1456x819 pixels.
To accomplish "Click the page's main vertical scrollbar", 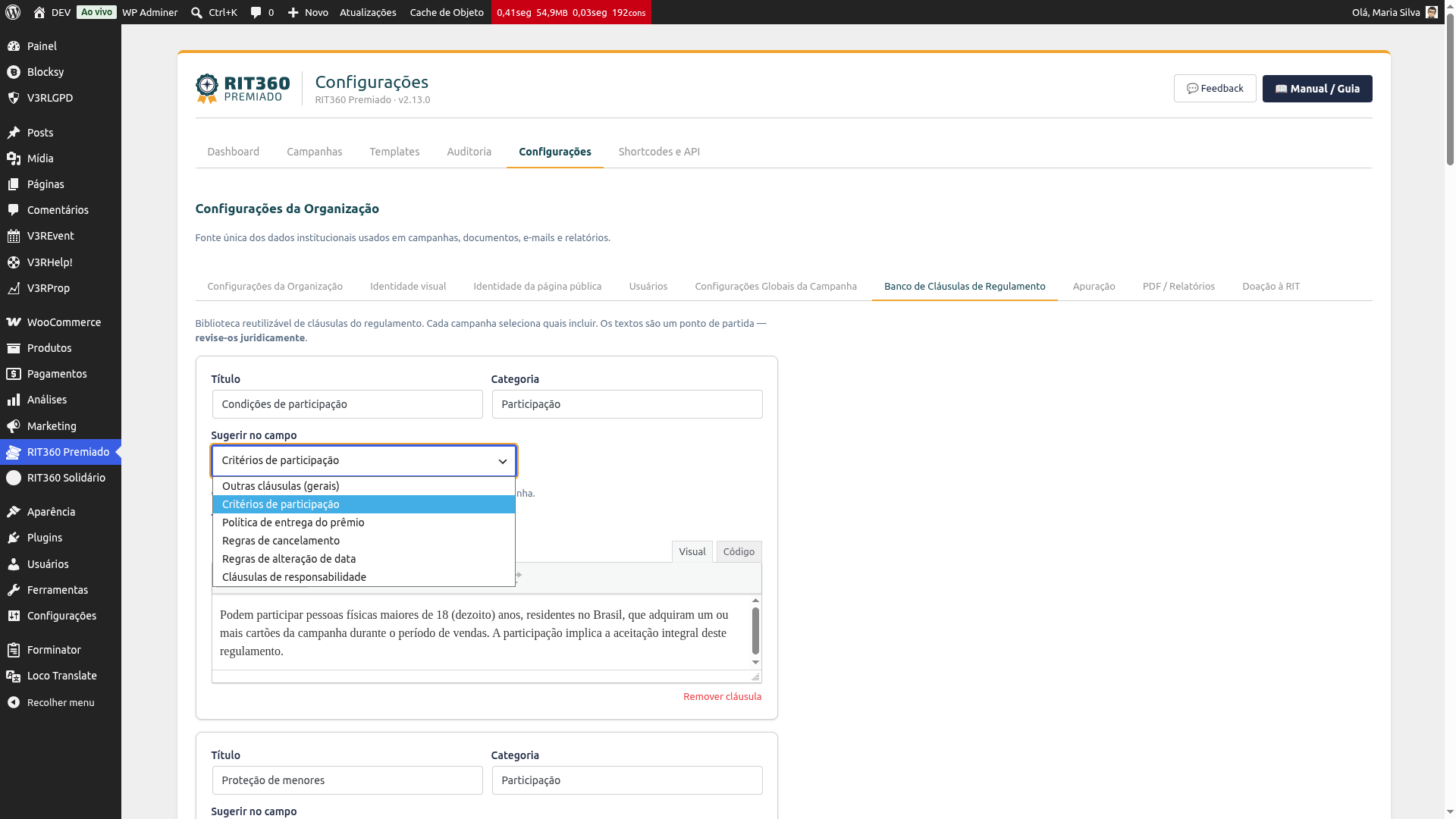I will pos(1450,91).
